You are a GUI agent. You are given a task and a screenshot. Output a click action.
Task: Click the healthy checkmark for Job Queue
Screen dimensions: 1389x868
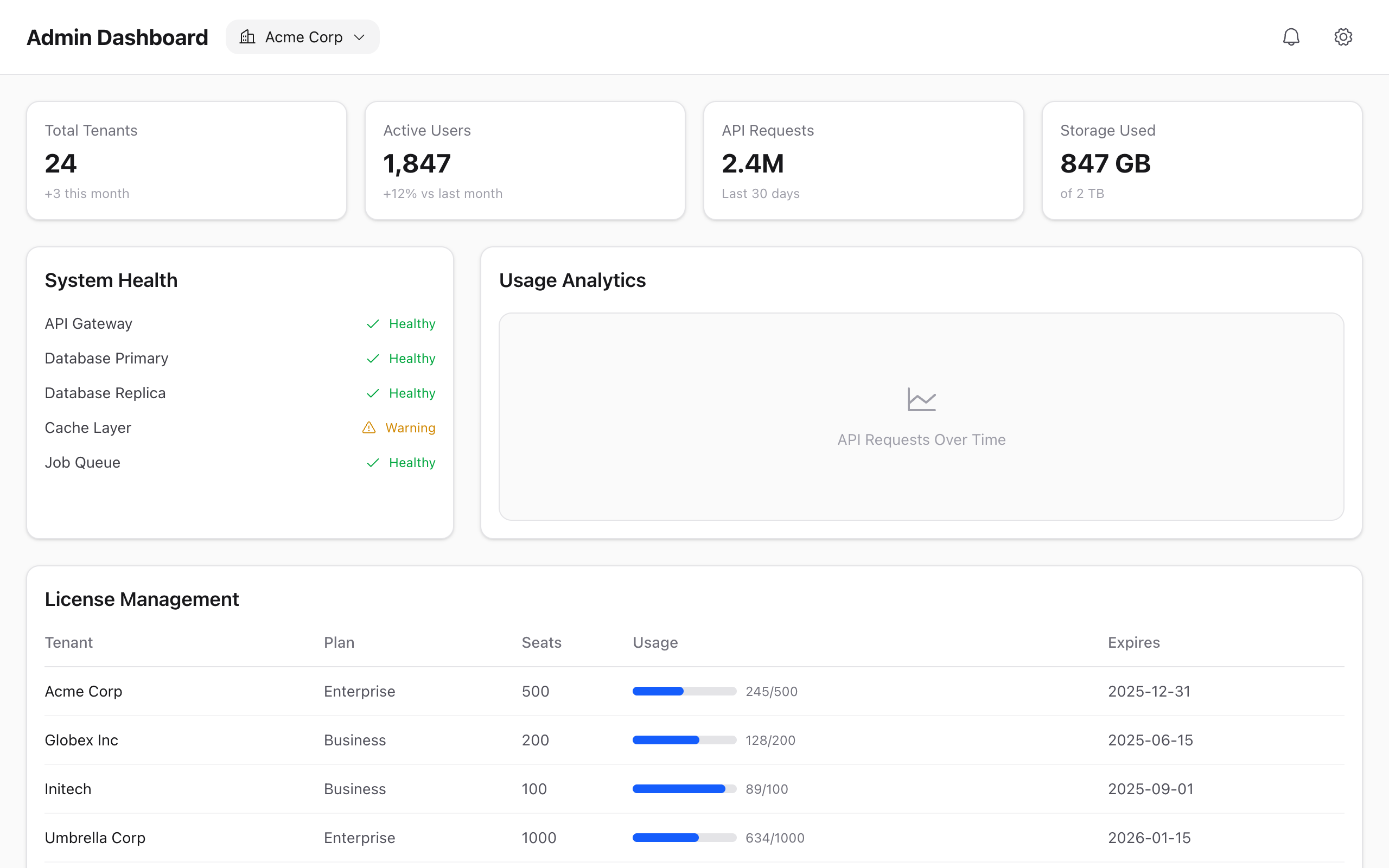[373, 462]
